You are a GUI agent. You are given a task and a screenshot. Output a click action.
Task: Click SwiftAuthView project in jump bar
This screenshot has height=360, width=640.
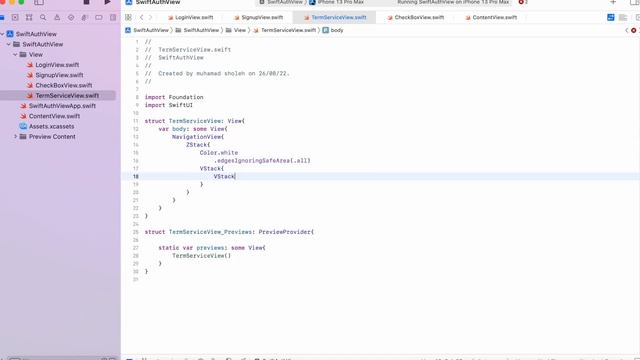pyautogui.click(x=147, y=30)
